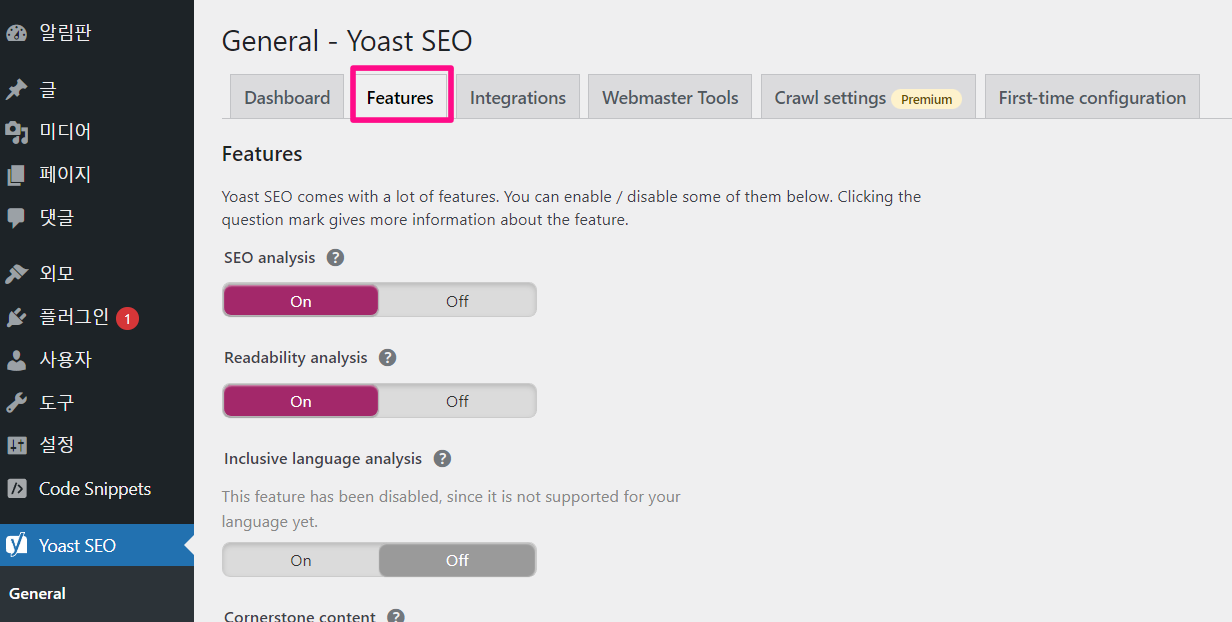
Task: Open the 페이지 menu
Action: click(x=97, y=174)
